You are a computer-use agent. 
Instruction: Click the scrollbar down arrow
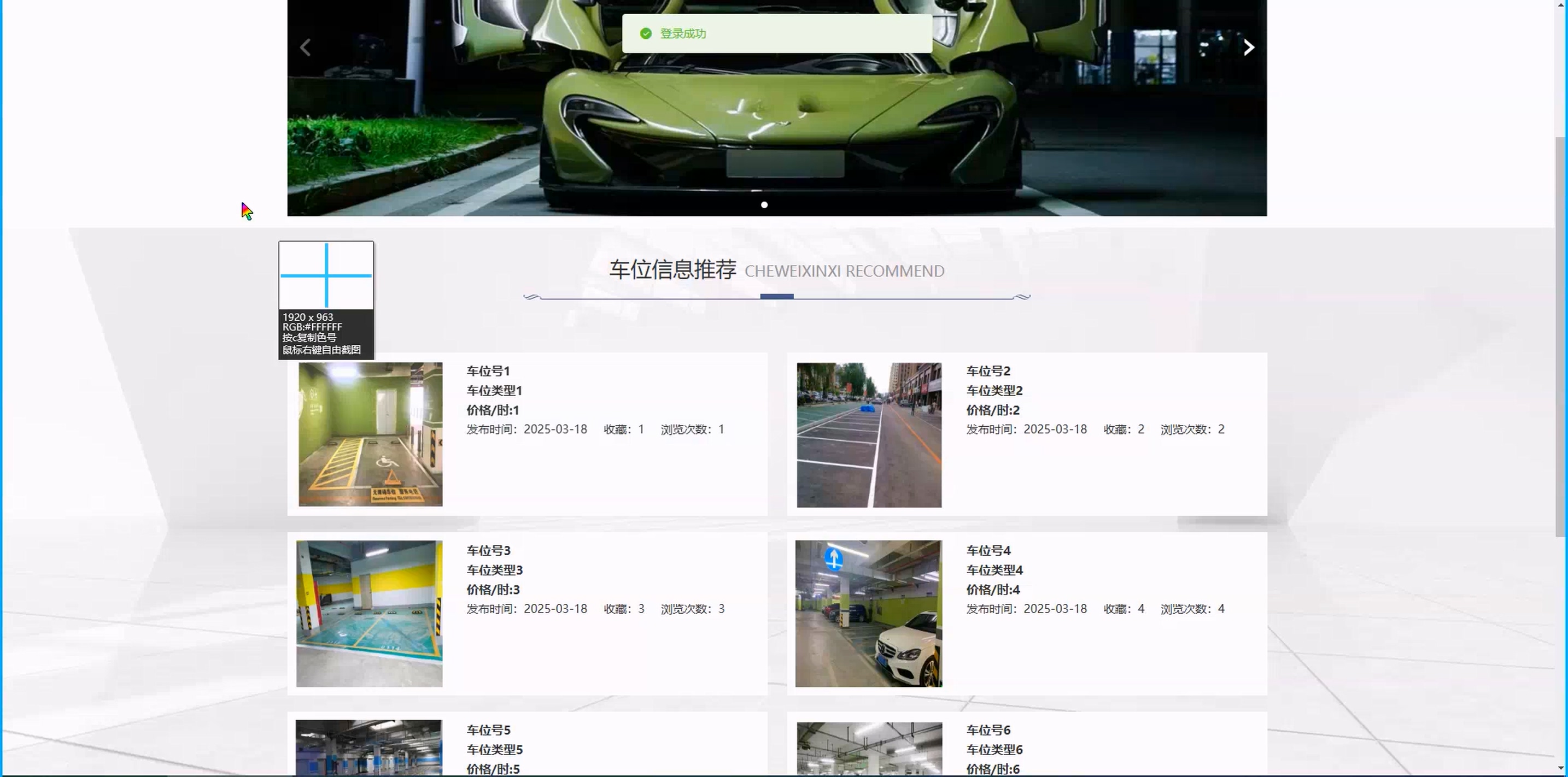pos(1561,768)
